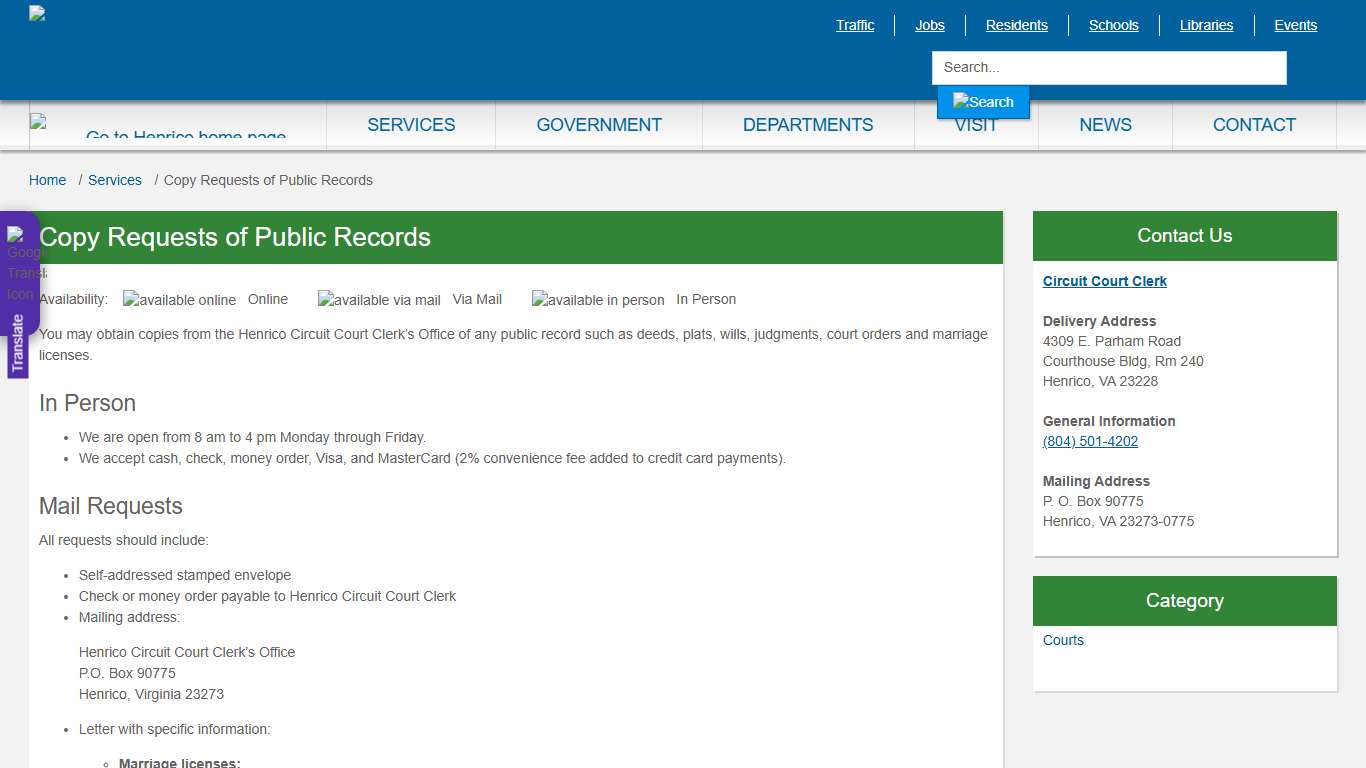
Task: Open the Translate sidebar tab
Action: pyautogui.click(x=19, y=340)
